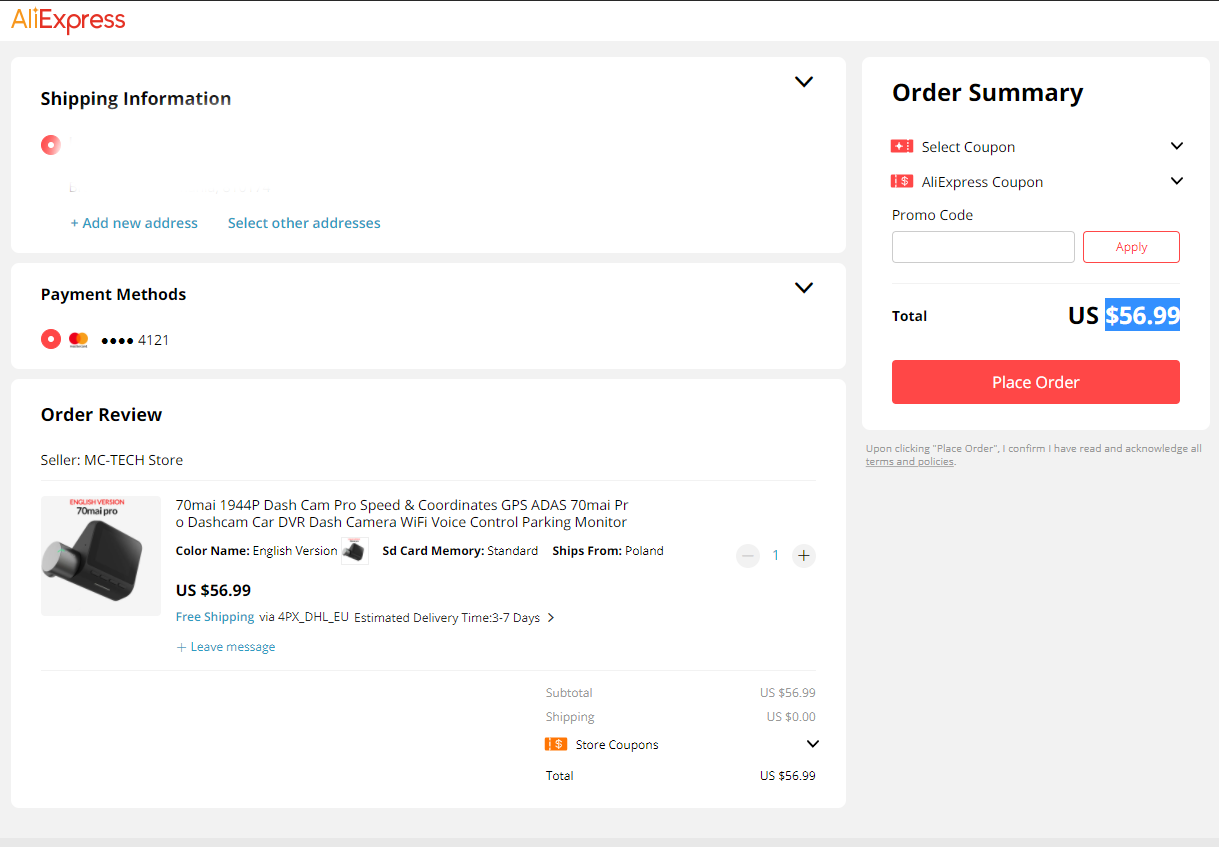Click the AliExpress Coupon label
Viewport: 1219px width, 847px height.
(982, 182)
